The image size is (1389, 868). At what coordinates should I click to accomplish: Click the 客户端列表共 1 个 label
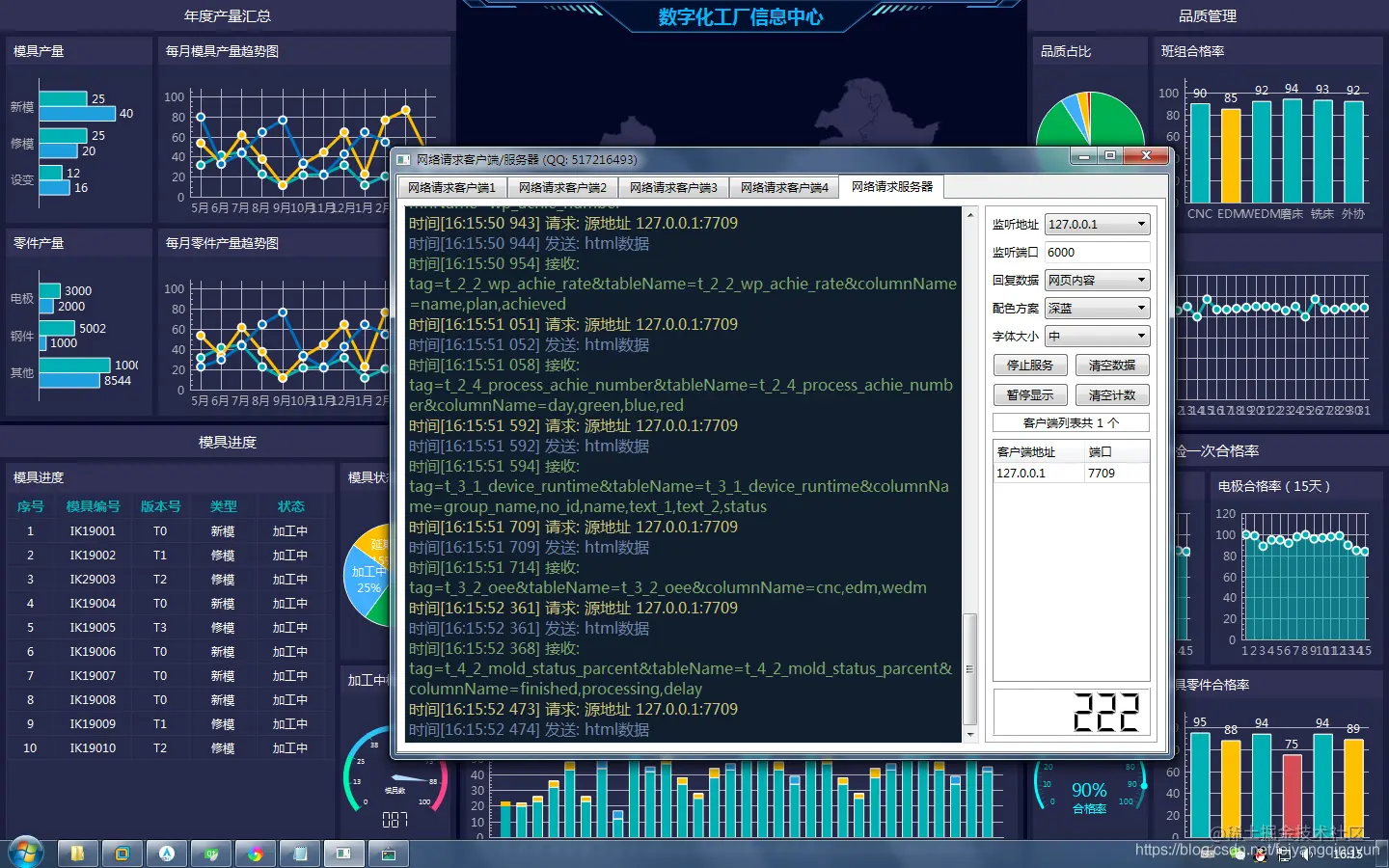1071,422
